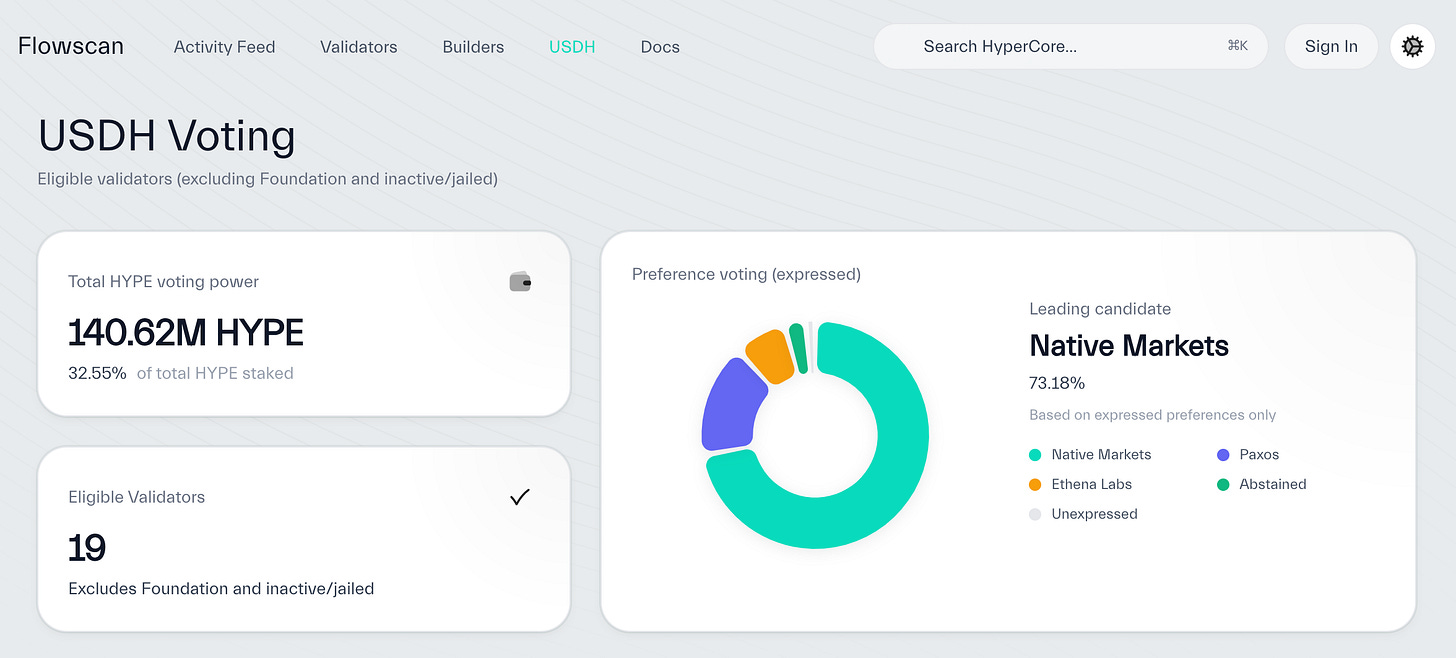
Task: Click the Native Markets leading candidate heading
Action: (1129, 346)
